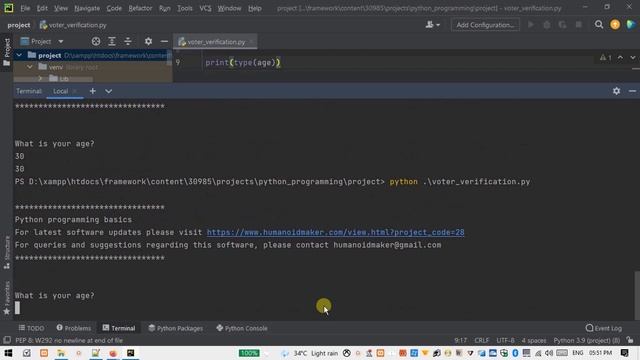
Task: Select the project root tree item
Action: pyautogui.click(x=93, y=55)
